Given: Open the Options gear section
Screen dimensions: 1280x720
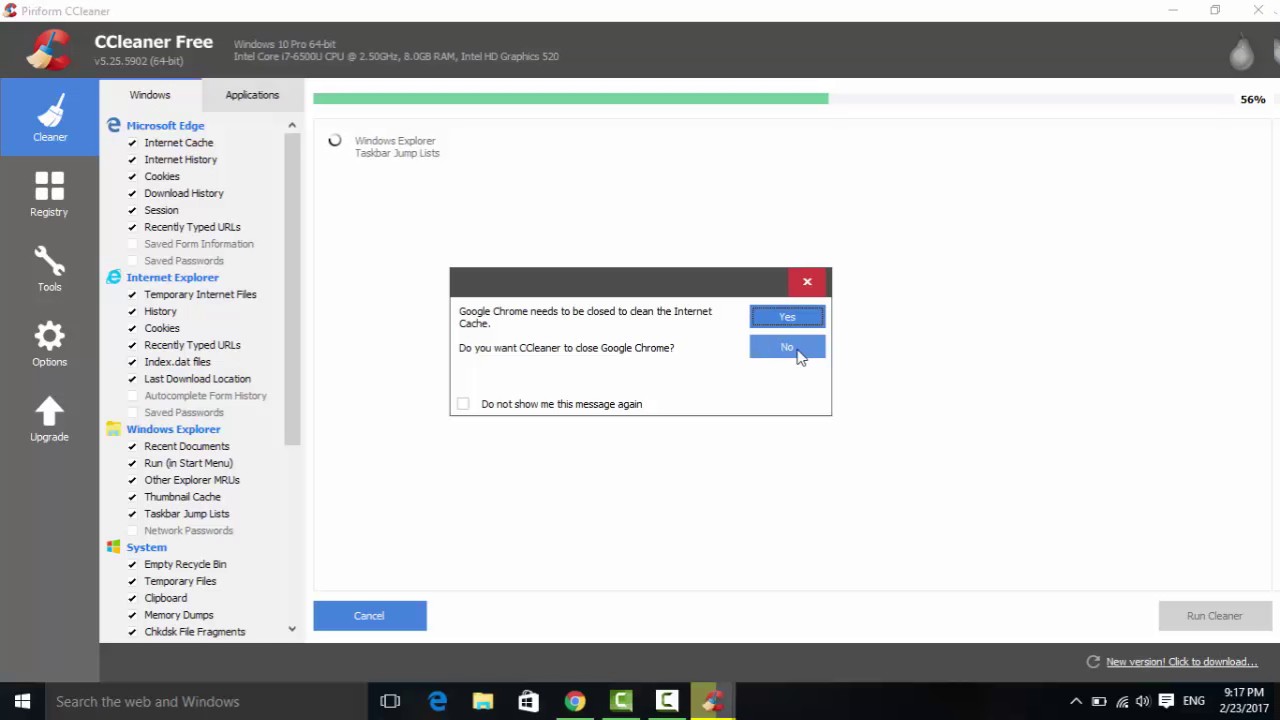Looking at the screenshot, I should click(x=49, y=343).
